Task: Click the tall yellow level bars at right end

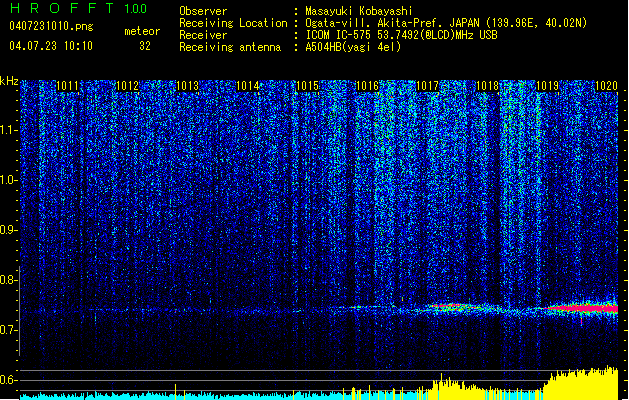Action: [580, 383]
